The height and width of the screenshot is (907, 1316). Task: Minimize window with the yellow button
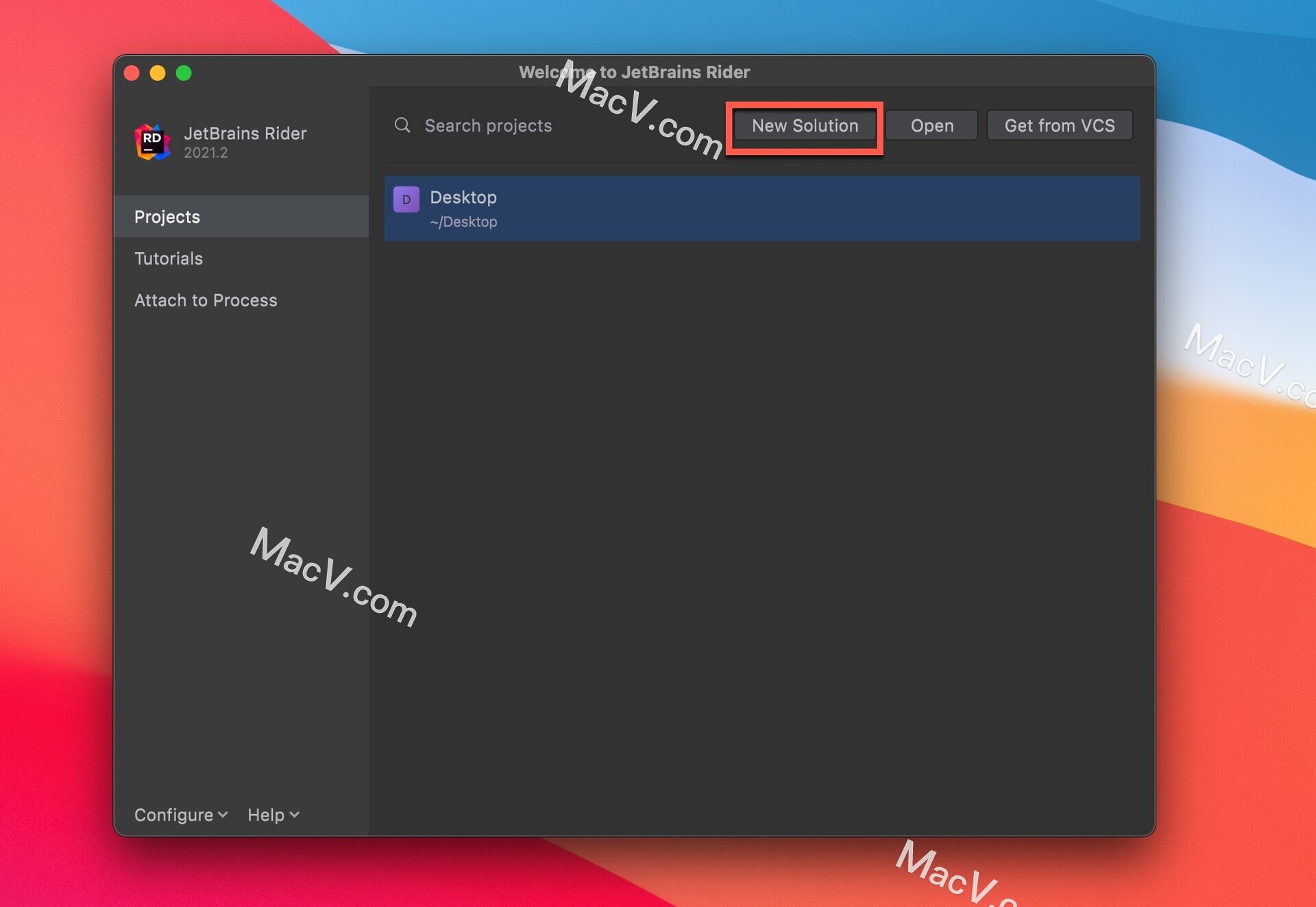[x=158, y=73]
